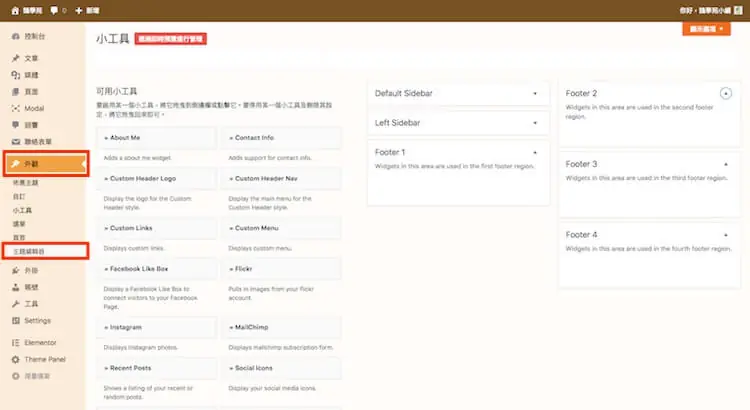Expand the Custom Header Nav widget
Viewport: 750px width, 410px height.
click(281, 178)
